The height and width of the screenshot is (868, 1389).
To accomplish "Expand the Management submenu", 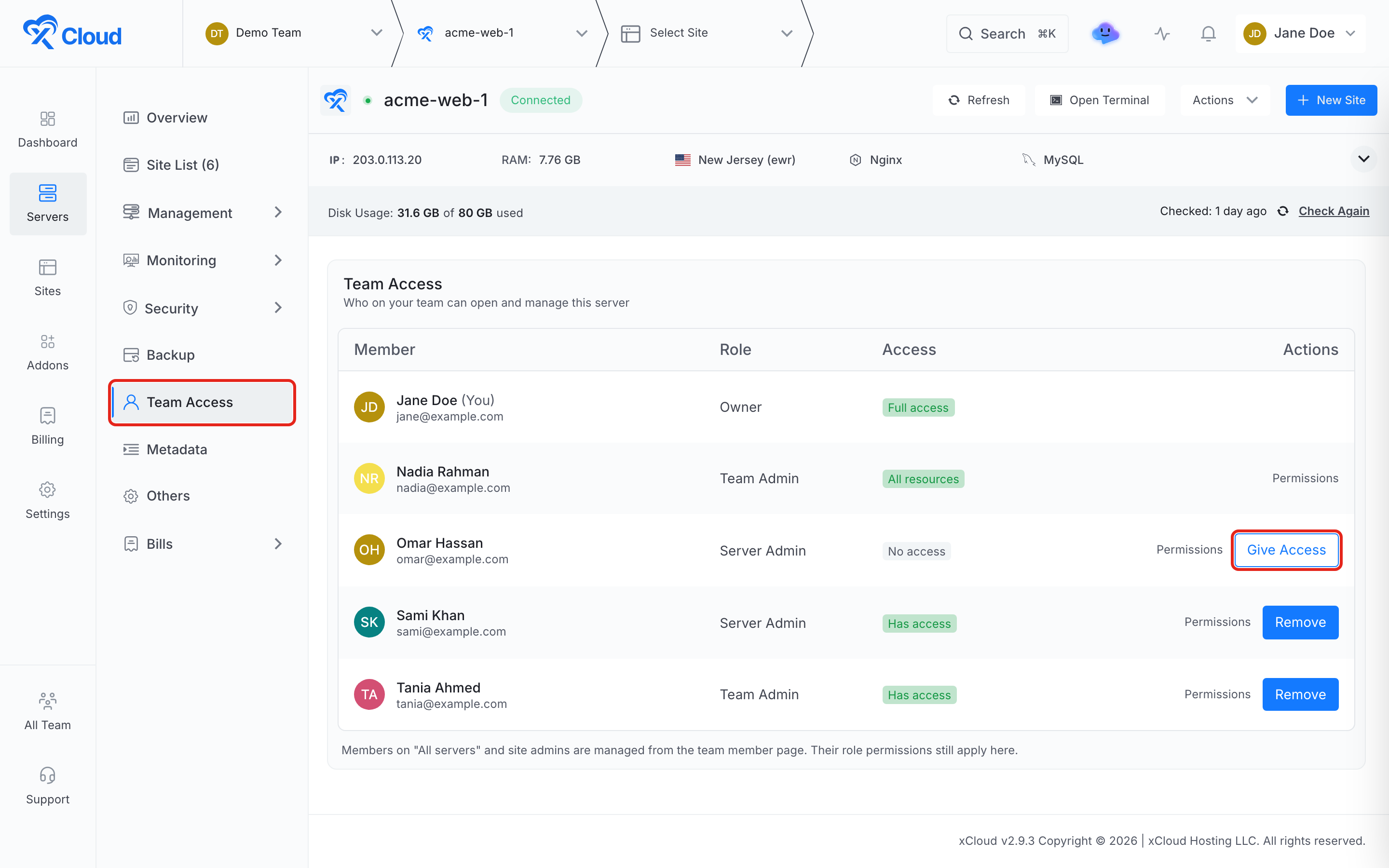I will pos(278,212).
